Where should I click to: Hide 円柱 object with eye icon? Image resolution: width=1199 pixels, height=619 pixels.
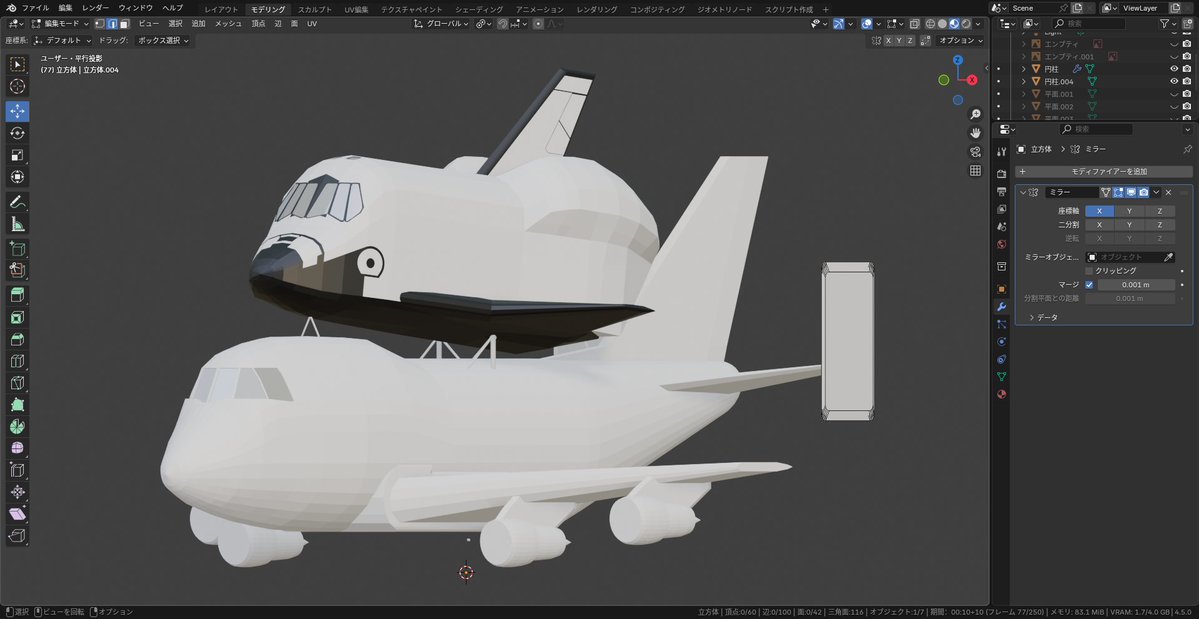click(x=1174, y=69)
